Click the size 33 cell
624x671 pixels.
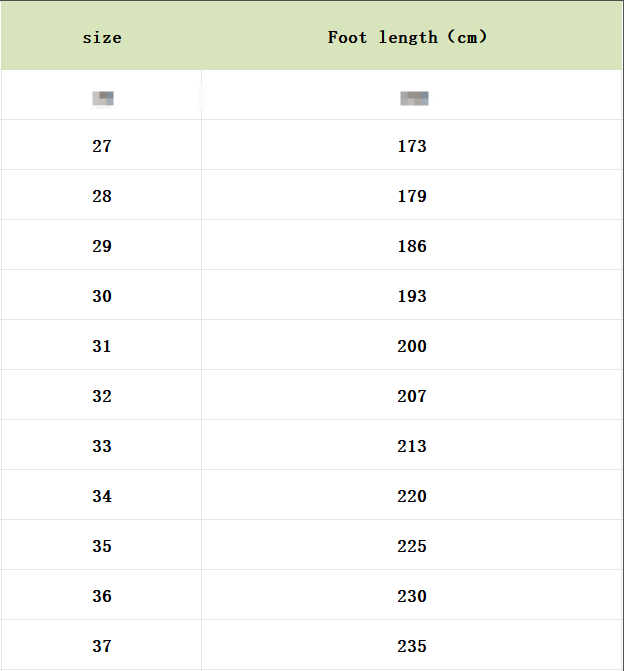pos(102,446)
